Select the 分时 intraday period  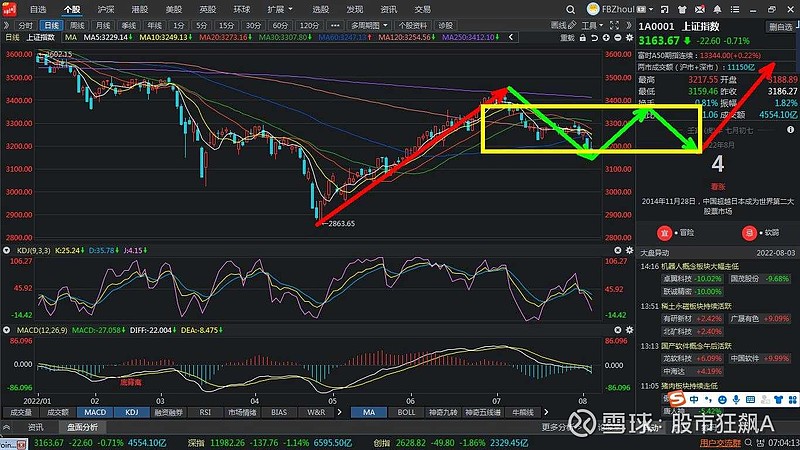pyautogui.click(x=26, y=25)
